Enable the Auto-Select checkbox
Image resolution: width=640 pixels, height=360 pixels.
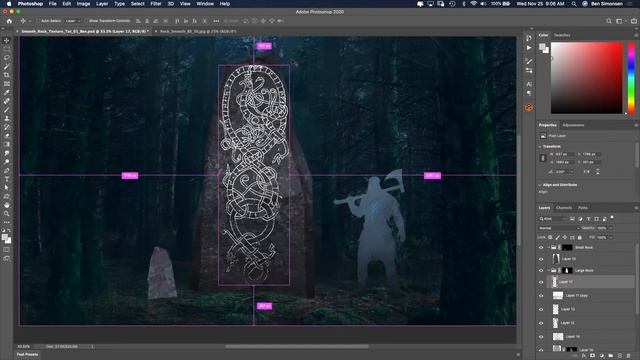click(38, 21)
